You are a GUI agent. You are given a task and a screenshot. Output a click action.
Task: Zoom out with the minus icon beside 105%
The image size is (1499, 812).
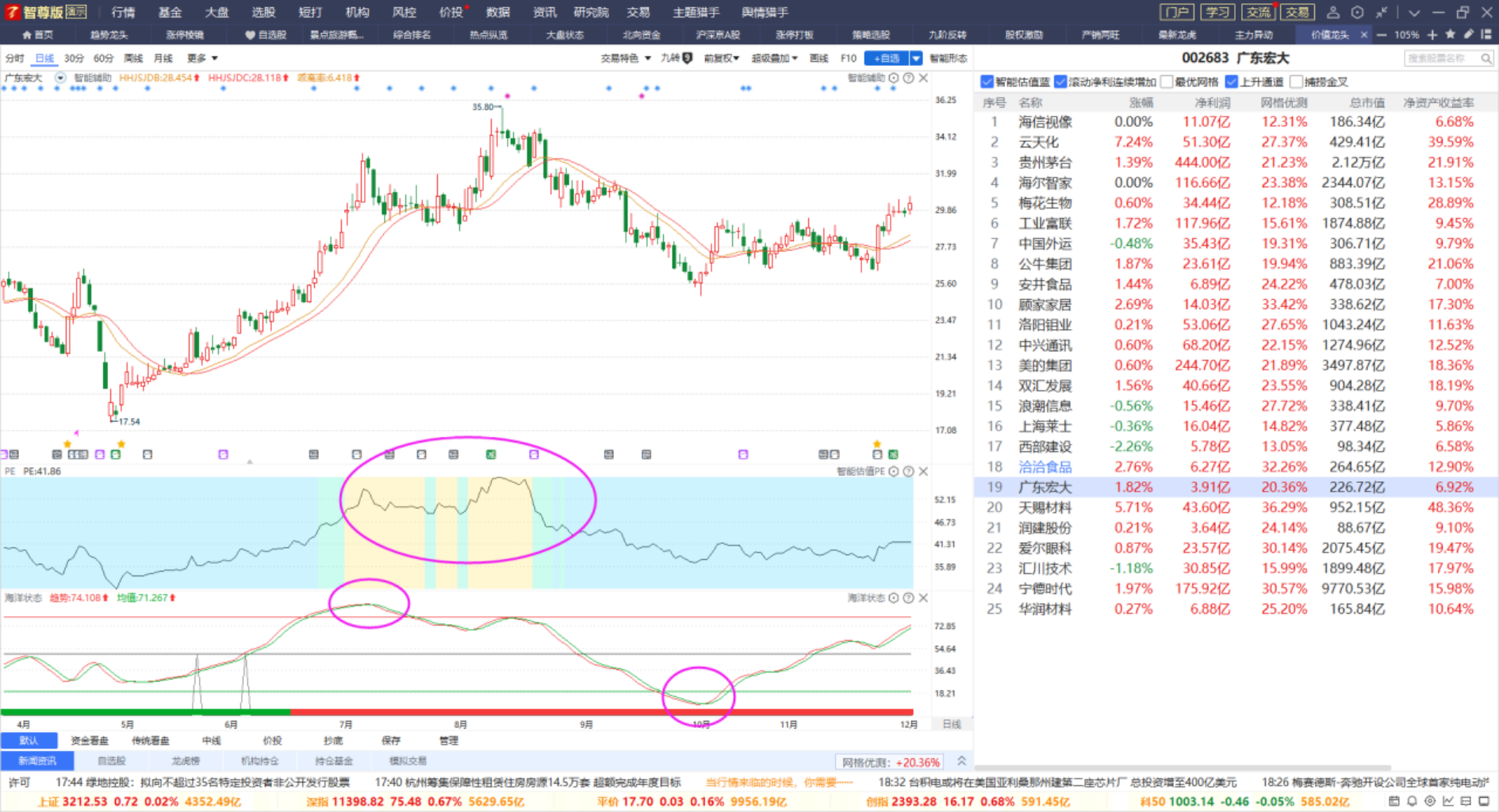pyautogui.click(x=1382, y=35)
